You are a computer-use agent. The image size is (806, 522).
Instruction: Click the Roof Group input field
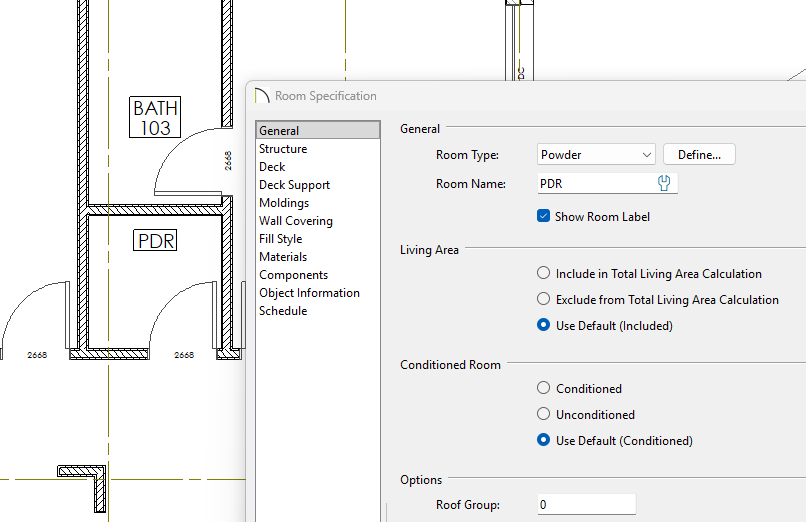(x=585, y=505)
